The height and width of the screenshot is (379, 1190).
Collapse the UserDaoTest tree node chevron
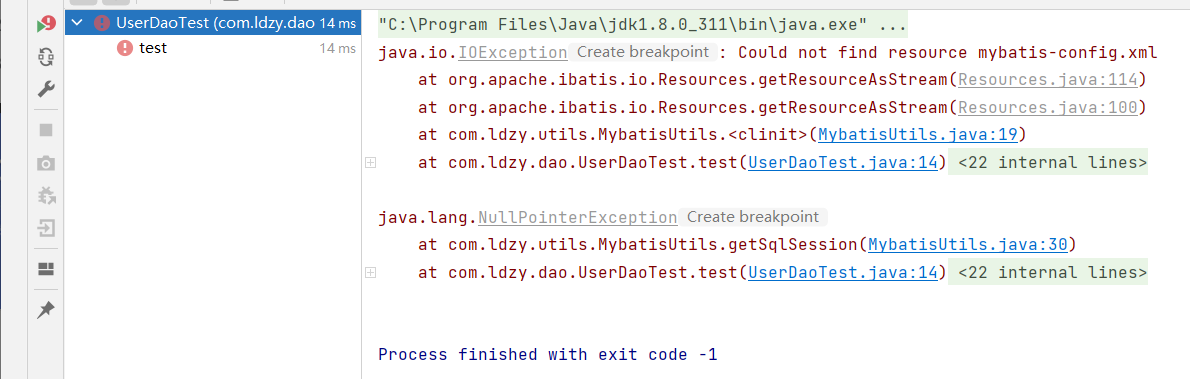tap(74, 24)
